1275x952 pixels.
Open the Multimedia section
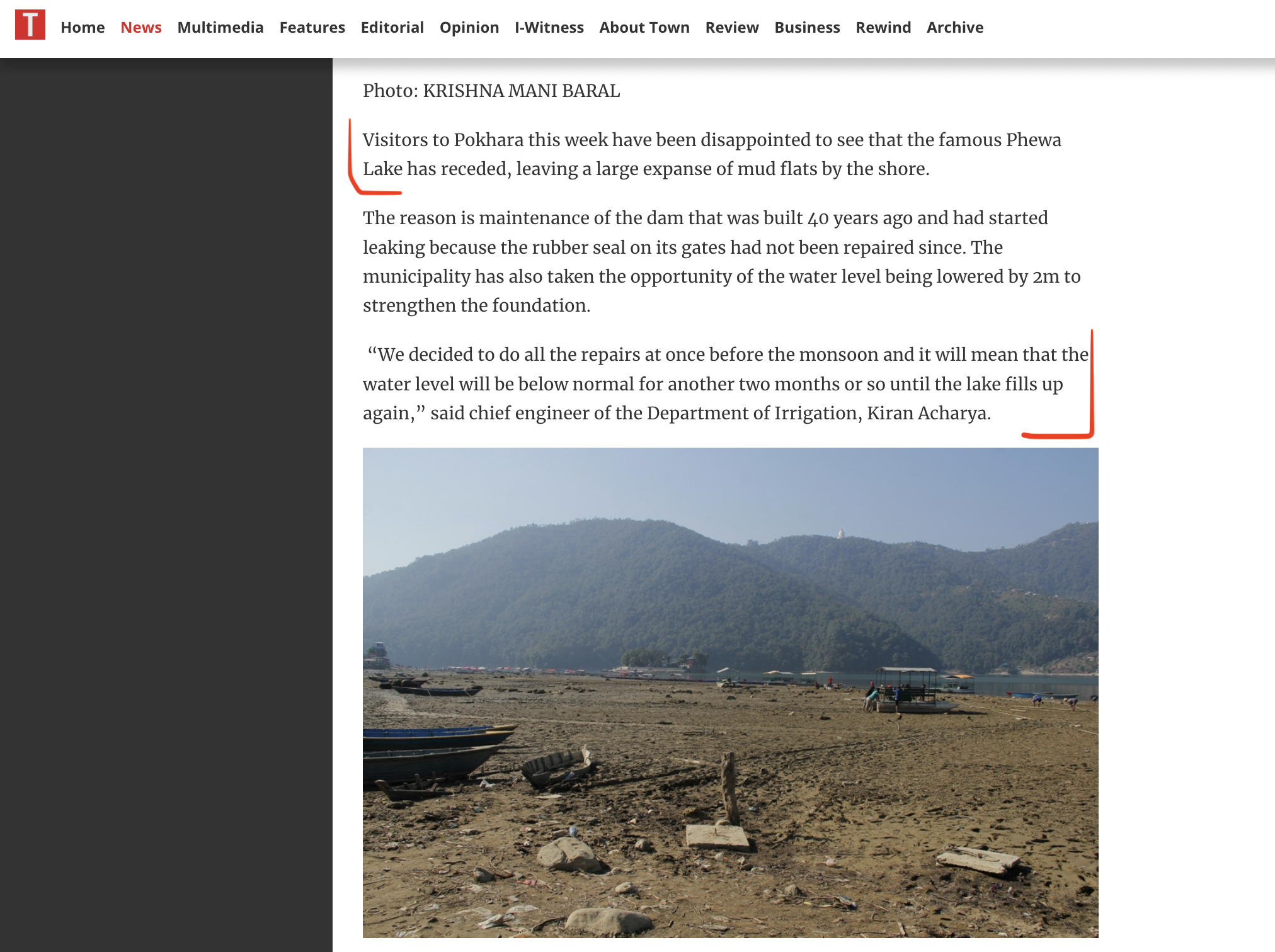point(220,28)
